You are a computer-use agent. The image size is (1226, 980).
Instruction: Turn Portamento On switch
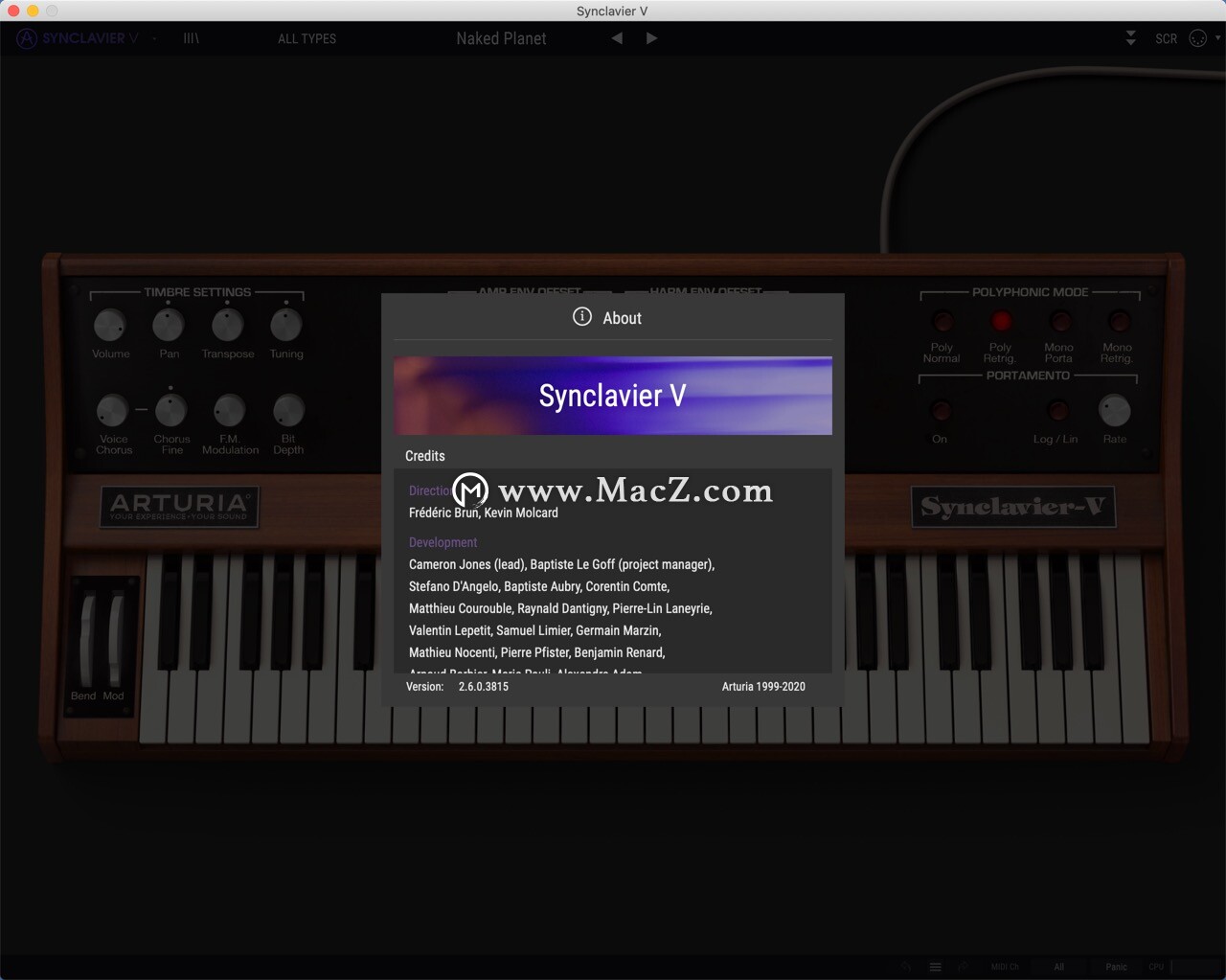pyautogui.click(x=941, y=410)
